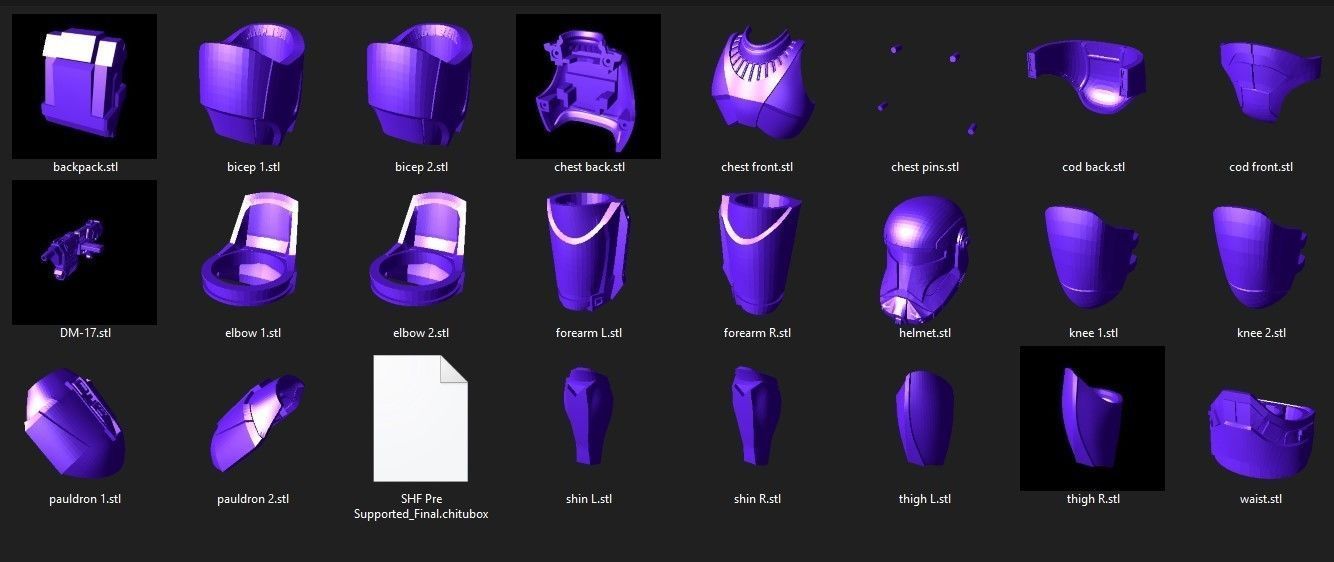Image resolution: width=1334 pixels, height=562 pixels.
Task: Pick the chest pins.stl thumbnail
Action: (925, 89)
